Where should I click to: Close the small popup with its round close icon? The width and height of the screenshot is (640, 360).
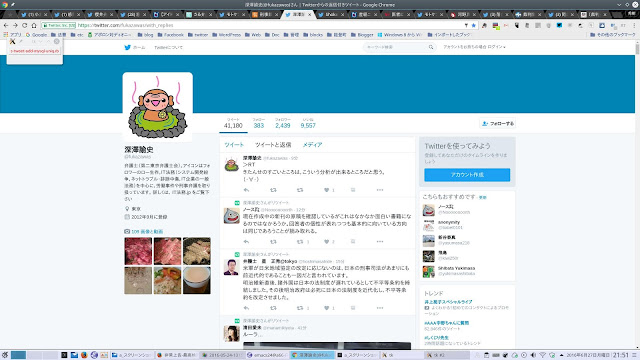pyautogui.click(x=57, y=41)
